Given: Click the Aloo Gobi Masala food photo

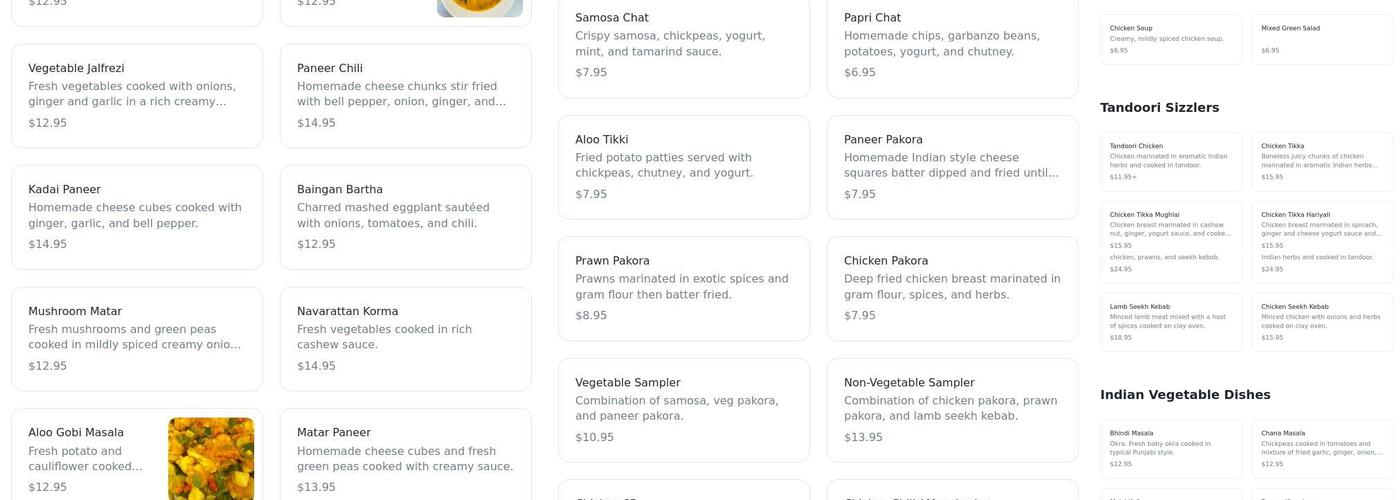Looking at the screenshot, I should coord(211,458).
